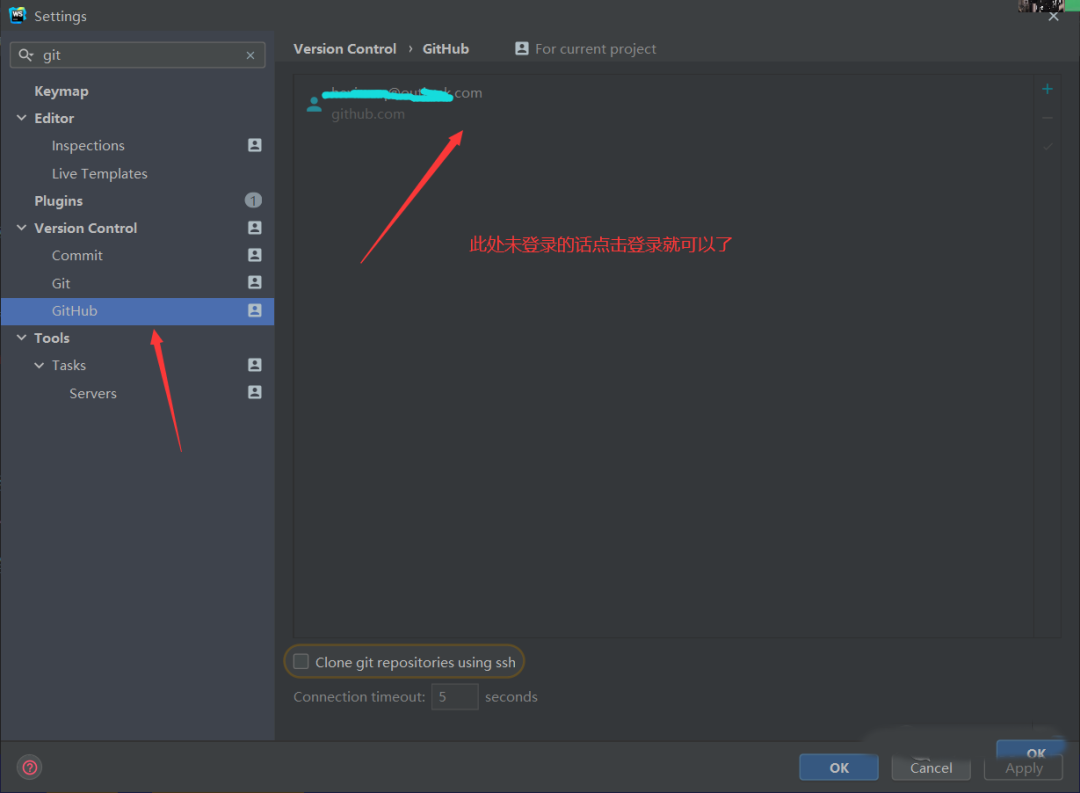Click the project icon beside Commit
This screenshot has width=1080, height=793.
coord(255,255)
